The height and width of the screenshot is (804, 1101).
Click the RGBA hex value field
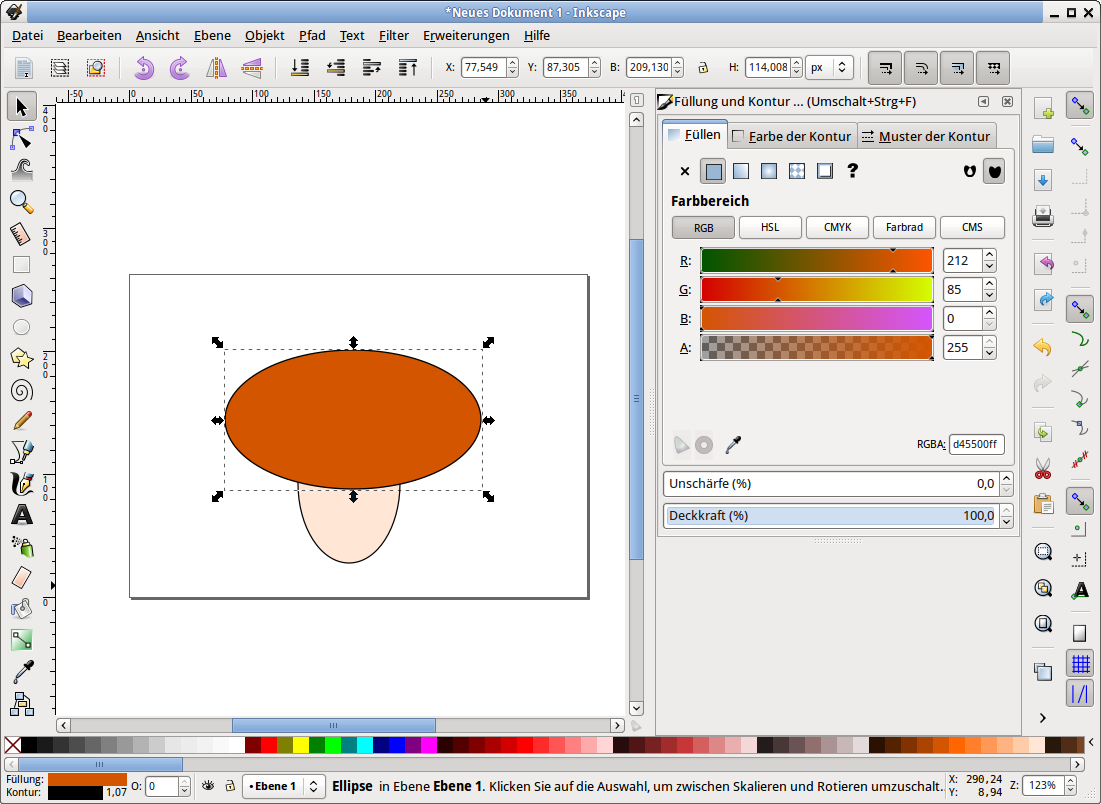[x=975, y=444]
